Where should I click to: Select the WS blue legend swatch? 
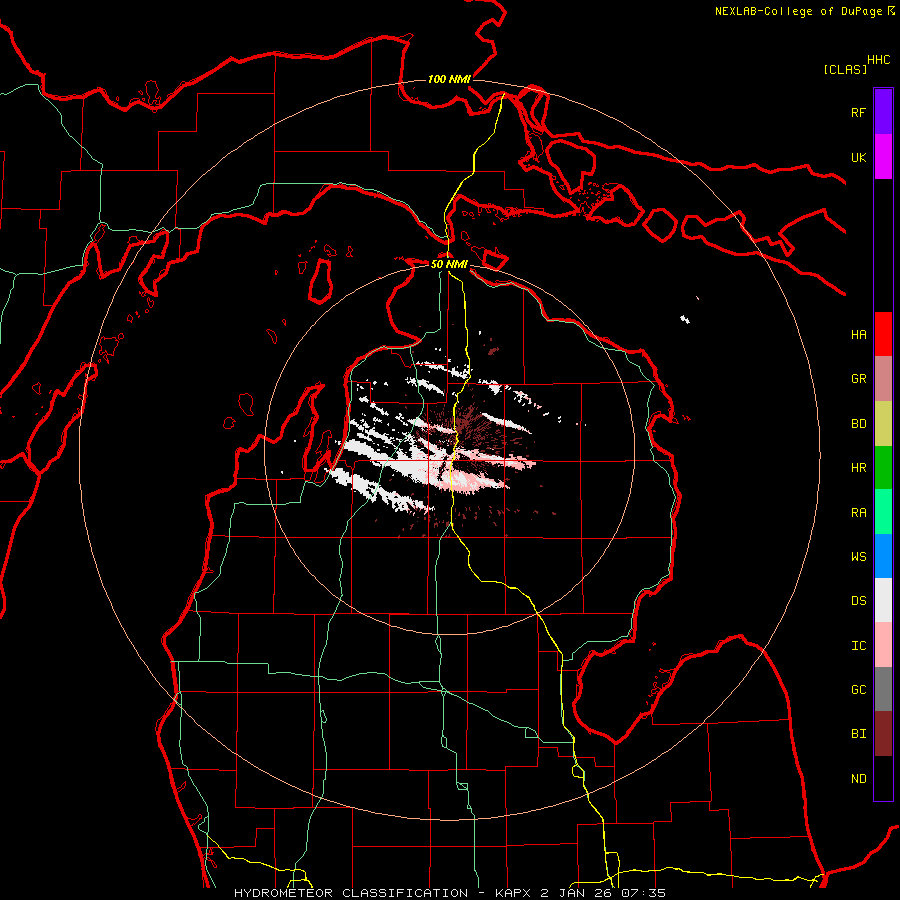point(883,556)
